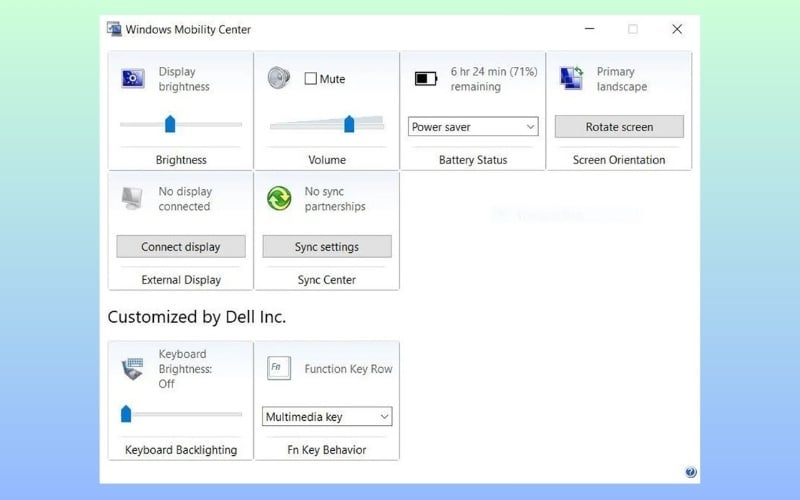This screenshot has width=800, height=500.
Task: Click the 'Customized by Dell Inc.' heading
Action: point(197,317)
